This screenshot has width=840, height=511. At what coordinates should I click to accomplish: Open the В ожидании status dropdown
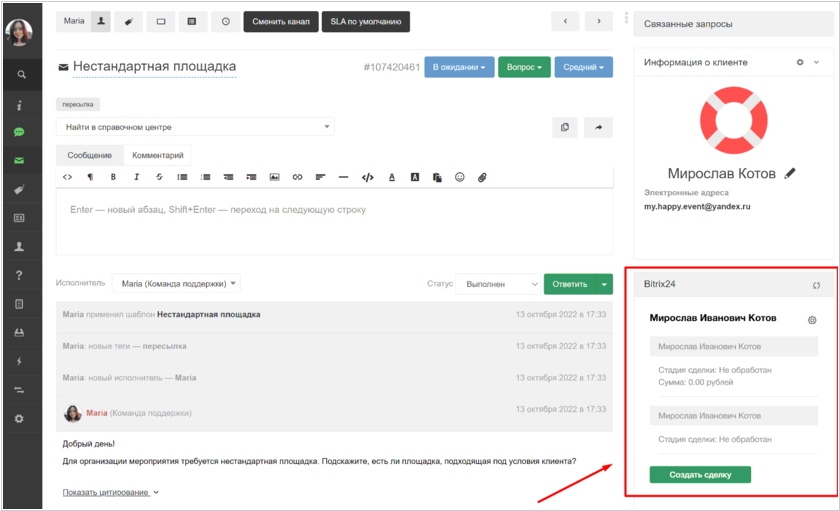(459, 67)
